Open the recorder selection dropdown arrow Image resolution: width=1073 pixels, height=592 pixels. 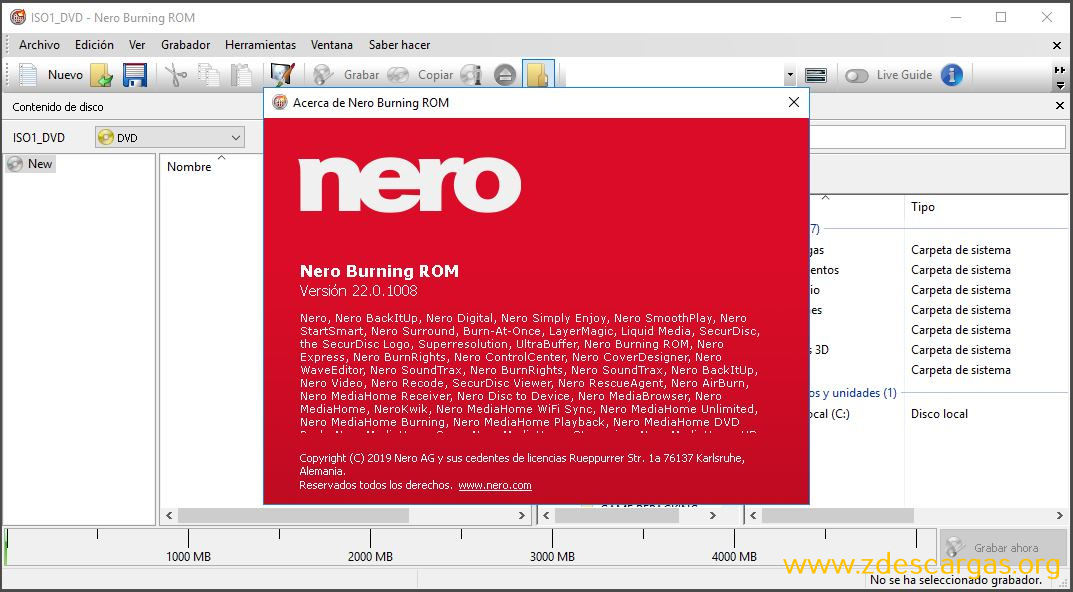[x=790, y=75]
